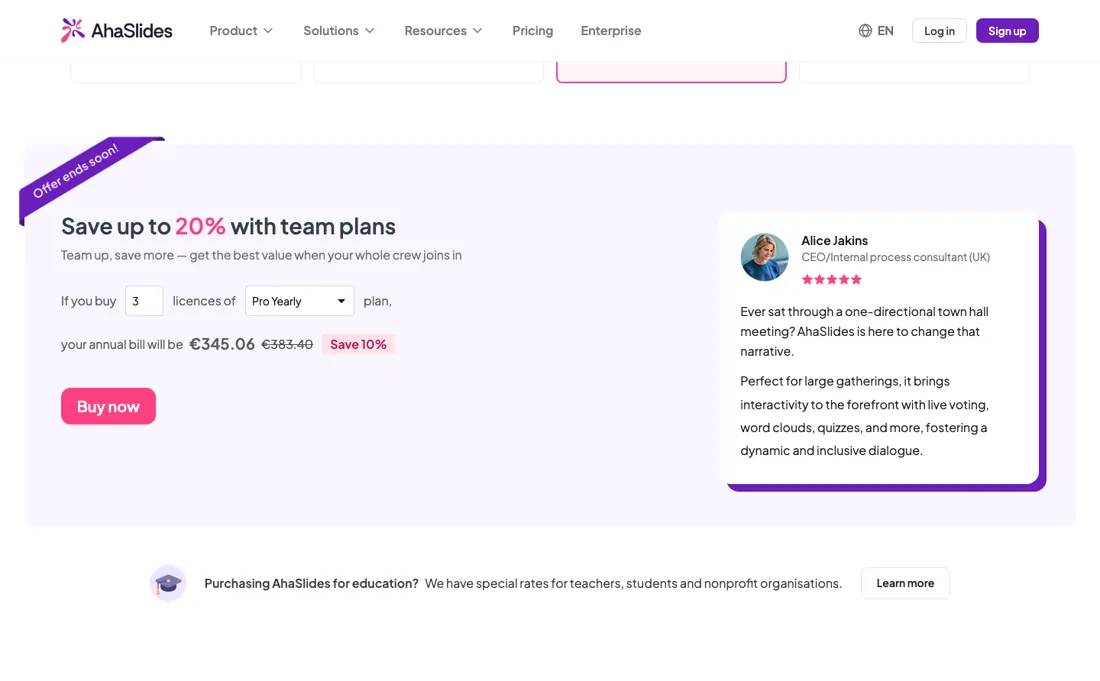Click the struck-through €383.40 price
1100x681 pixels.
pos(287,344)
